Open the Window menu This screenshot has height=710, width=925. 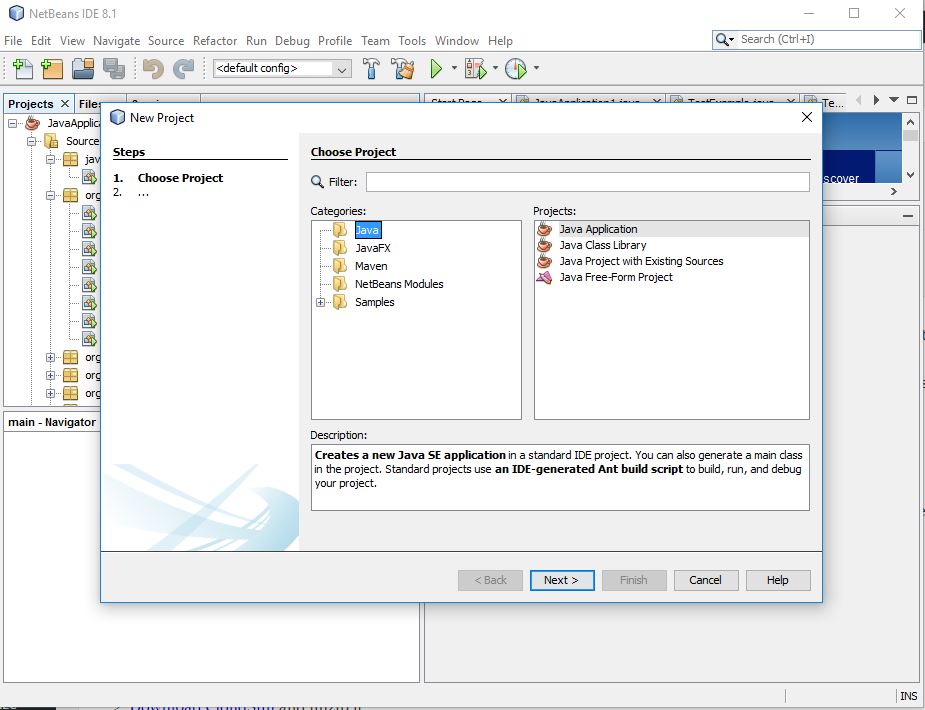[457, 41]
